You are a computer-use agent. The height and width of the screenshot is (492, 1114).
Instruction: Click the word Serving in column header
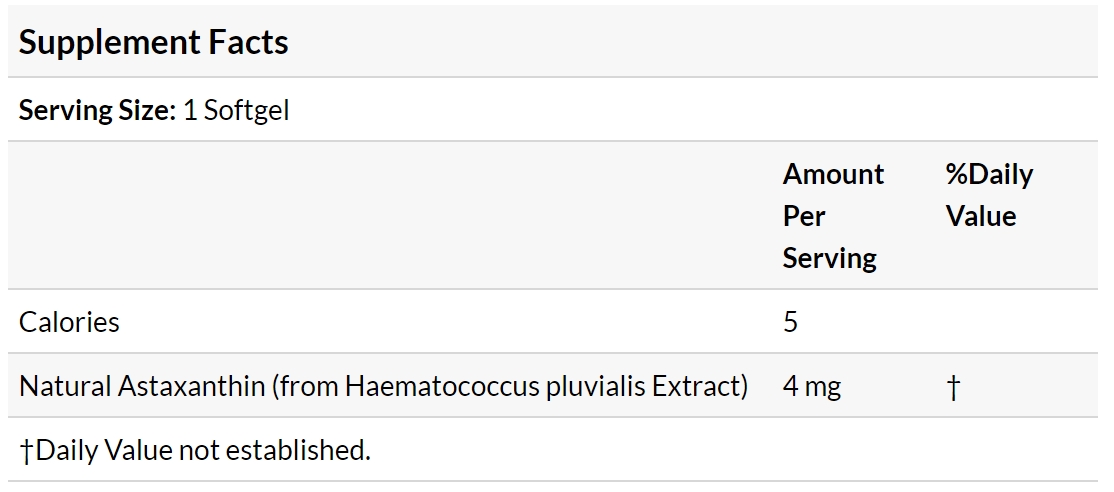pos(830,258)
